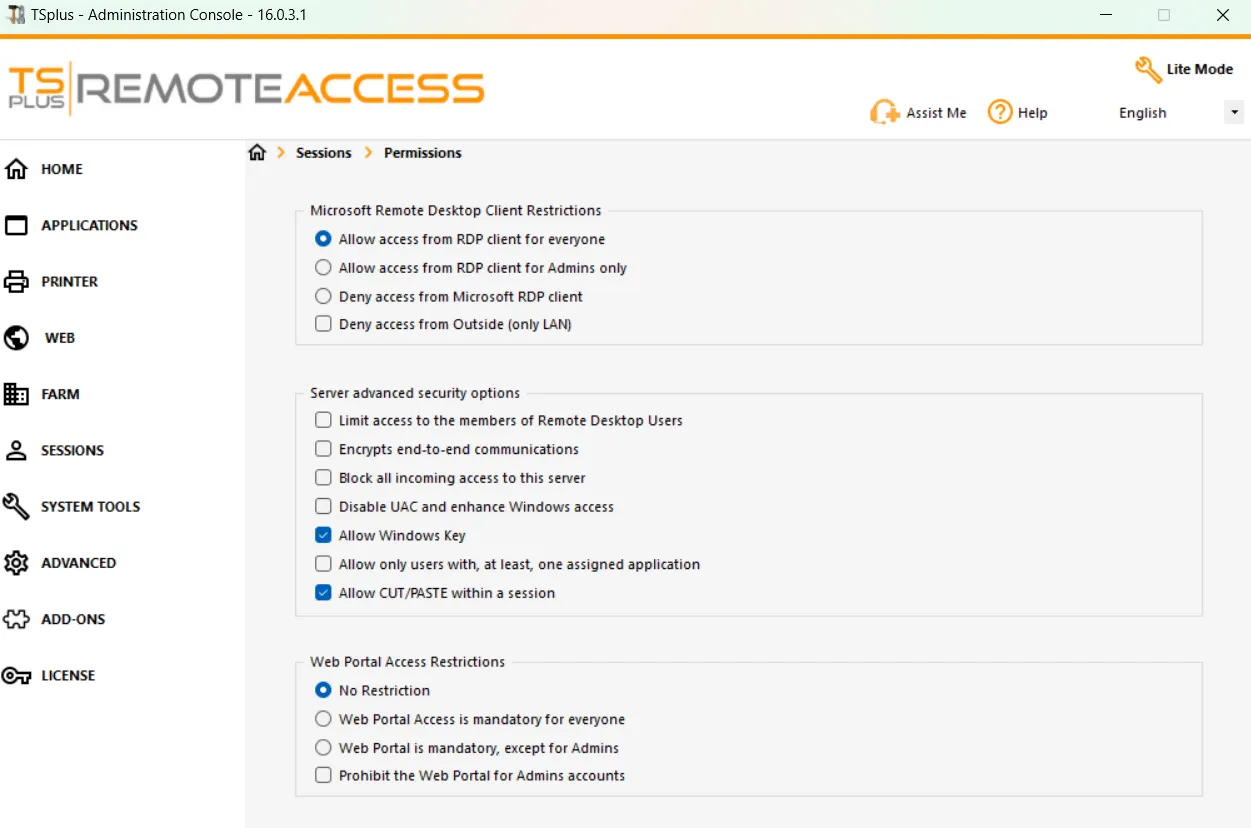Click the System Tools wrench icon
This screenshot has width=1251, height=828.
(16, 506)
